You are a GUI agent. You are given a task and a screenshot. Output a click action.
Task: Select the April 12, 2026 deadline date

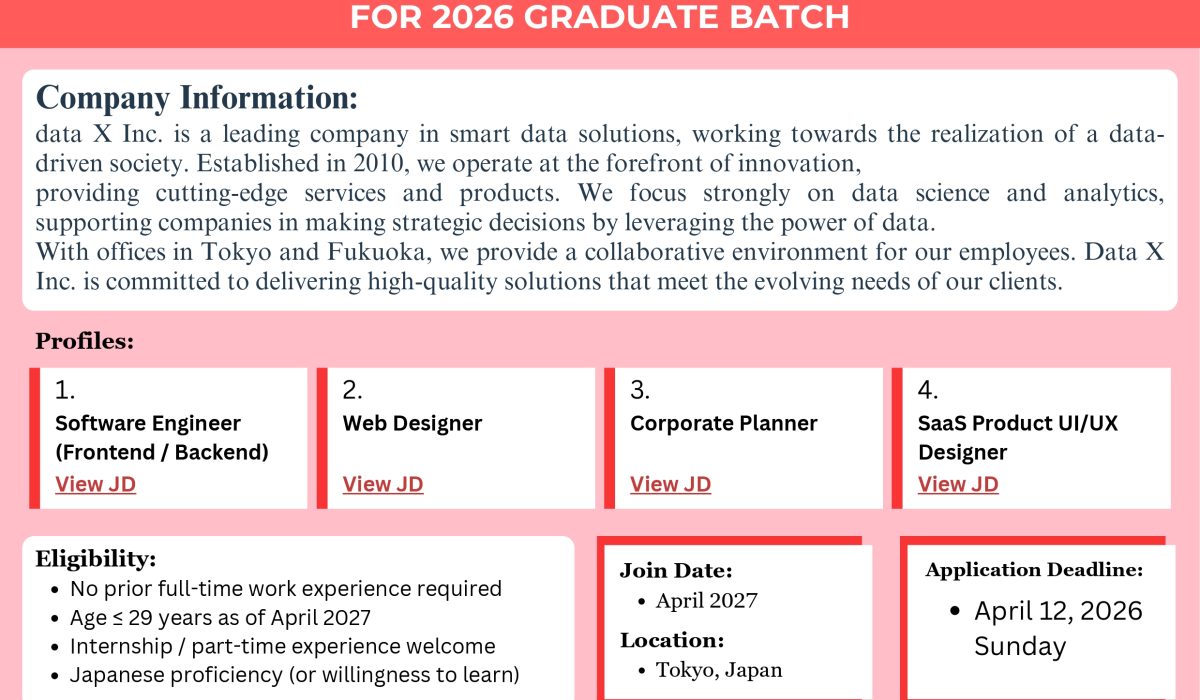tap(1058, 611)
